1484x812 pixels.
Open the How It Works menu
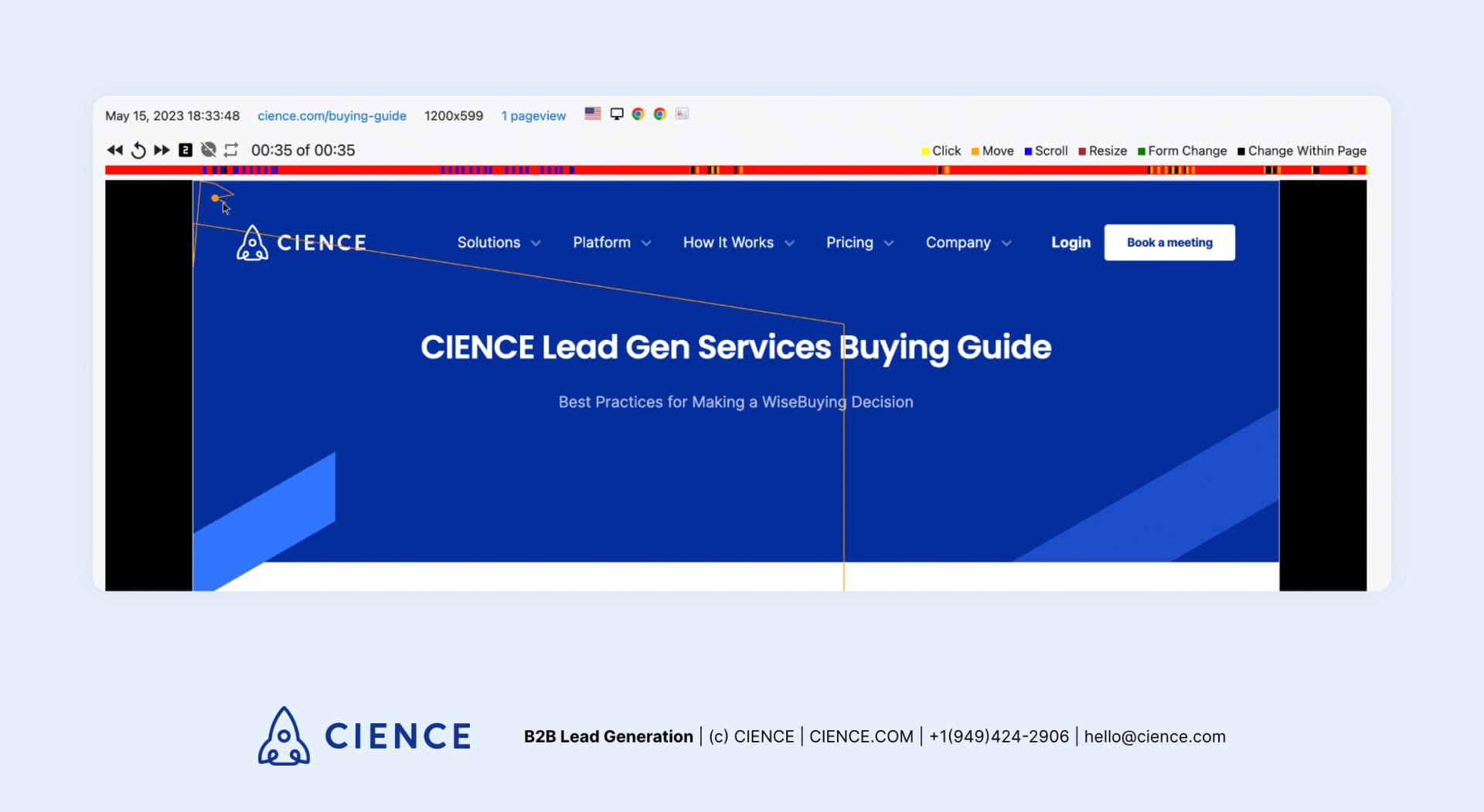[738, 243]
